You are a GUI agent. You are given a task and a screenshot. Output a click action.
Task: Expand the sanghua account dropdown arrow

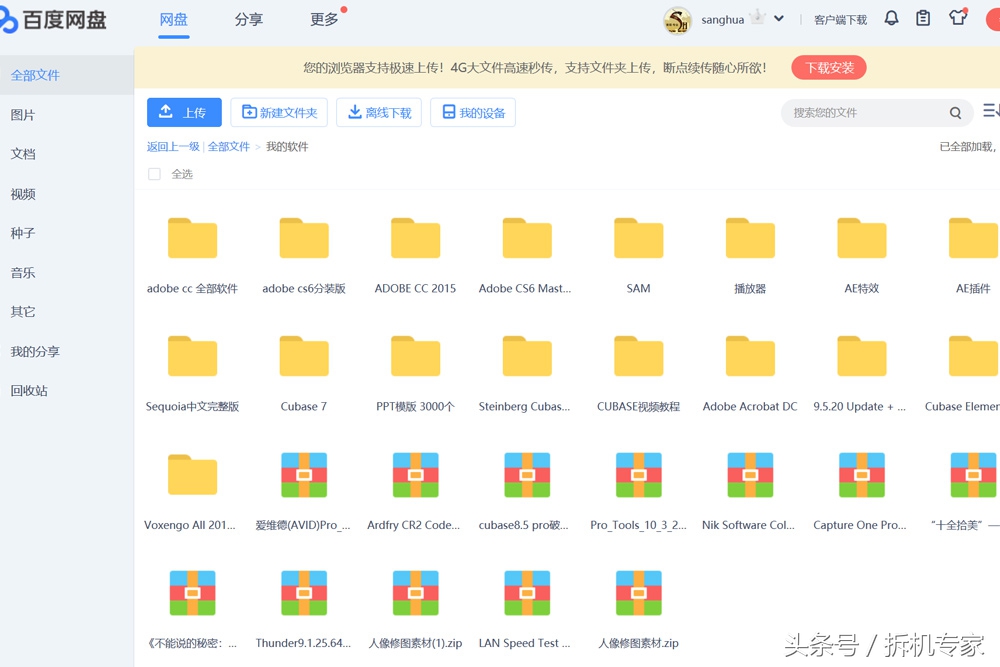click(779, 18)
